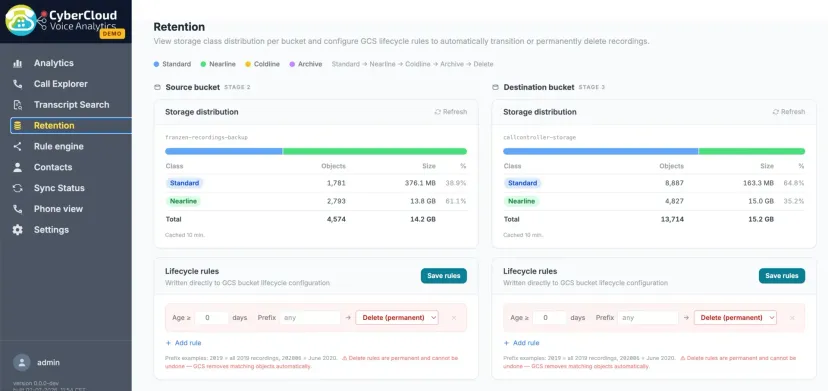Click the Destination bucket Age days field
828x391 pixels.
tap(550, 318)
